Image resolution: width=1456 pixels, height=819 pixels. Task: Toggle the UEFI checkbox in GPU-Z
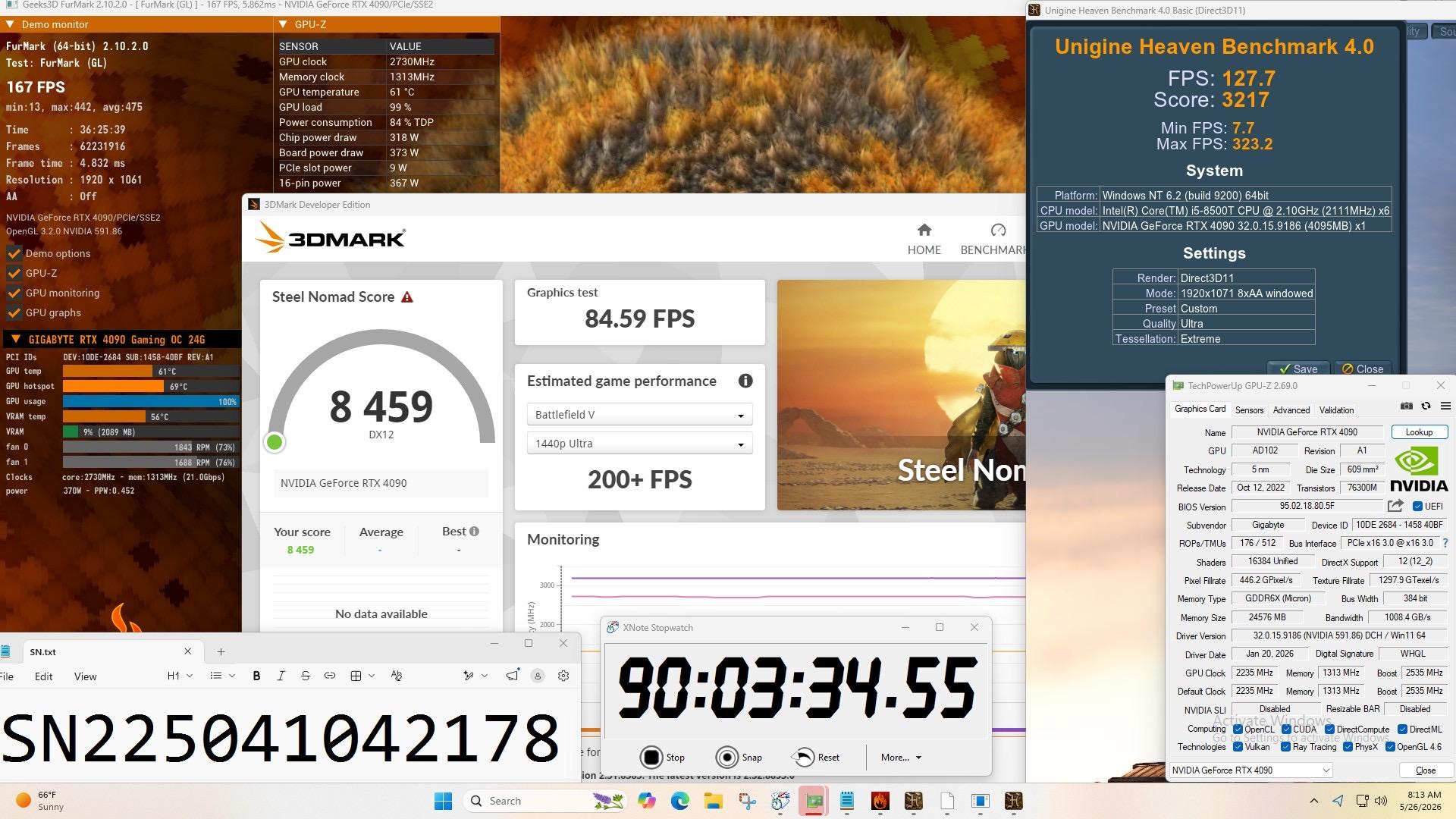click(1417, 507)
